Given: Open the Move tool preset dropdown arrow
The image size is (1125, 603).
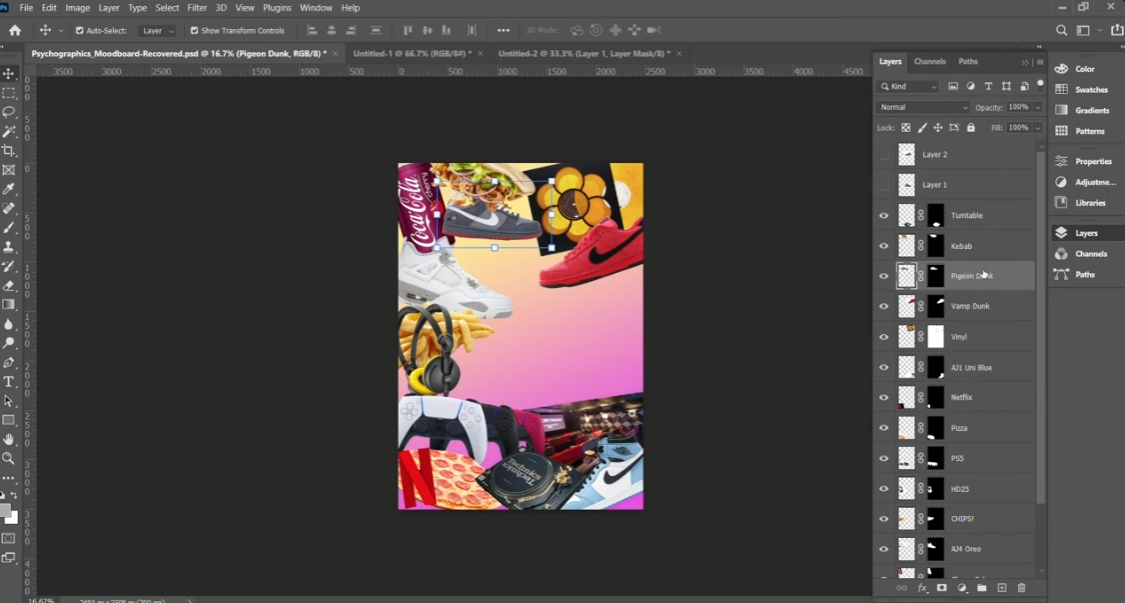Looking at the screenshot, I should [61, 31].
